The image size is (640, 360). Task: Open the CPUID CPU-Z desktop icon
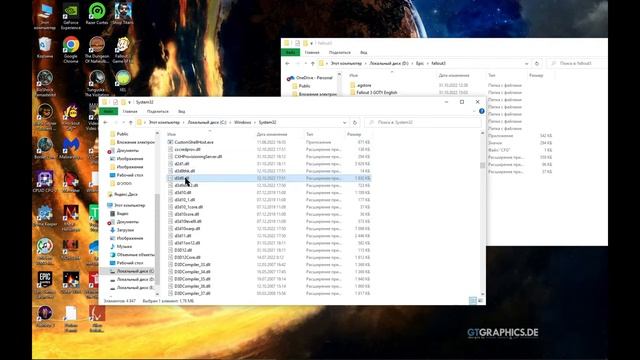44,182
